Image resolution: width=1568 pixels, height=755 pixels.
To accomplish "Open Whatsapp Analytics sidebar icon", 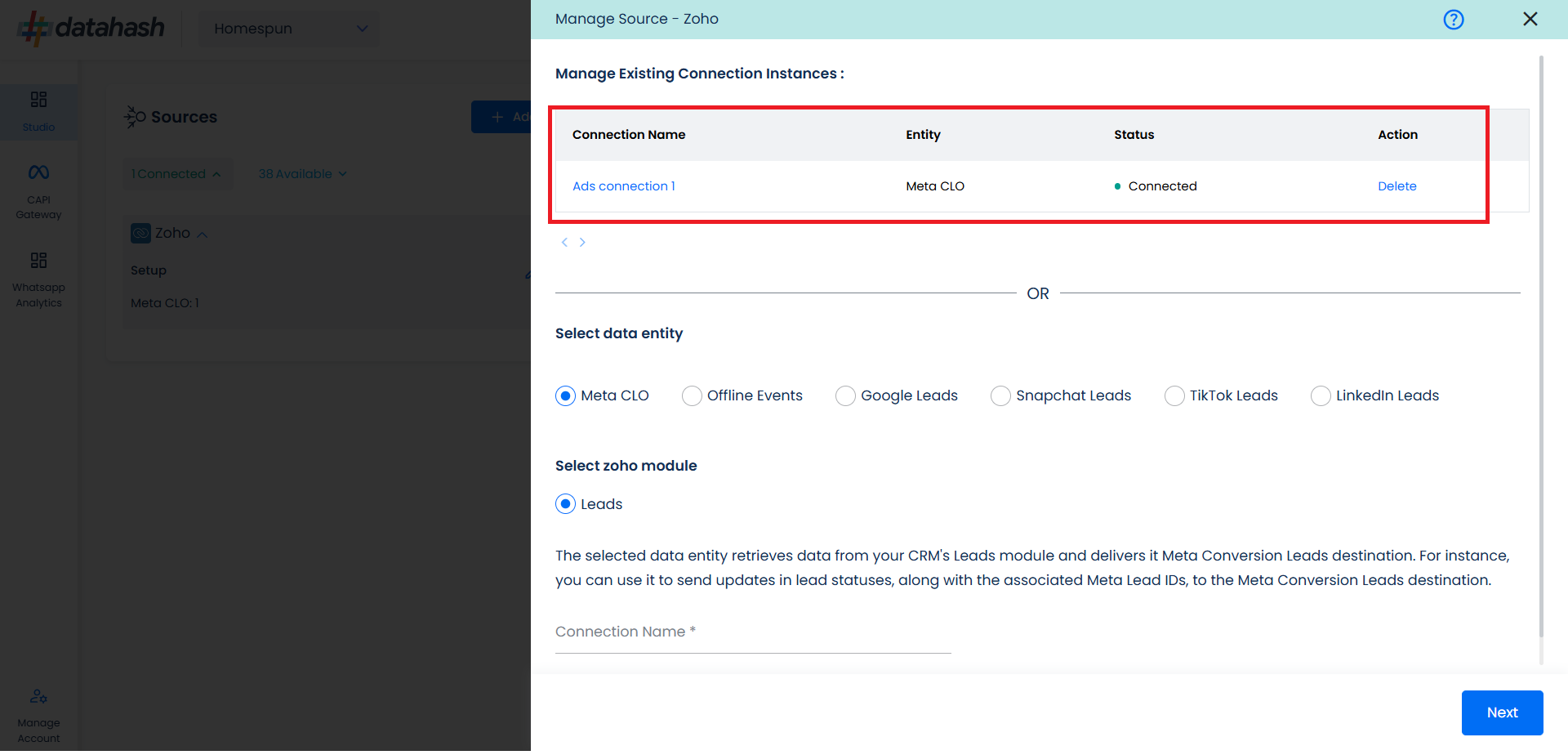I will coord(38,261).
